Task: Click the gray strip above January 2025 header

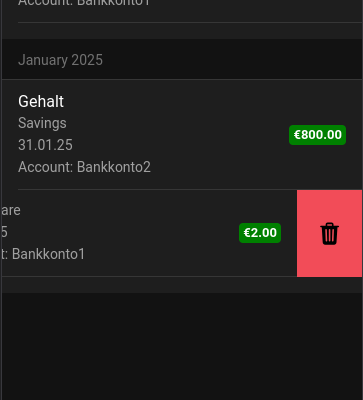Action: [182, 31]
